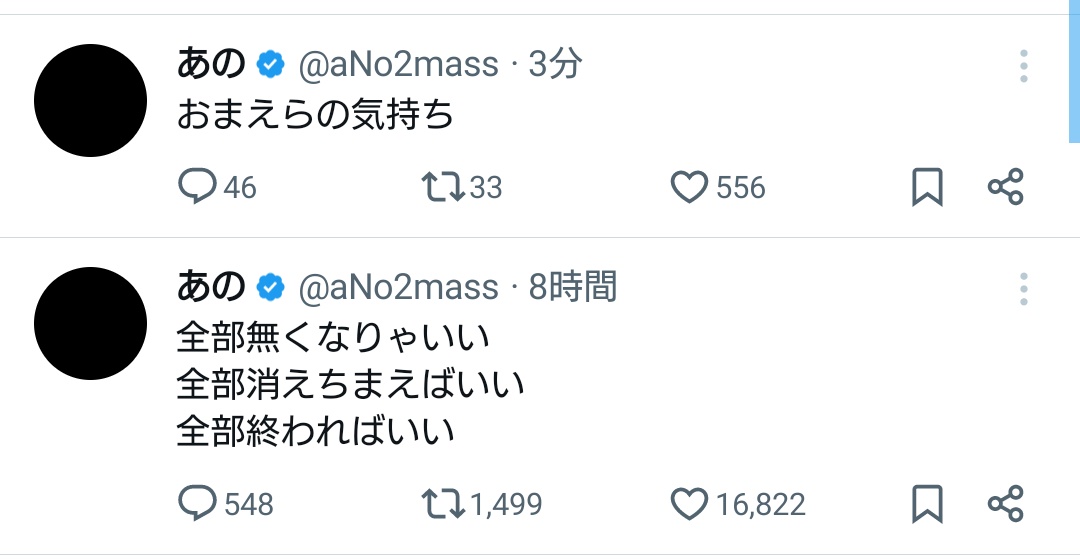Open the tweet text 全部消えちまえばいい
The height and width of the screenshot is (559, 1080).
point(350,384)
